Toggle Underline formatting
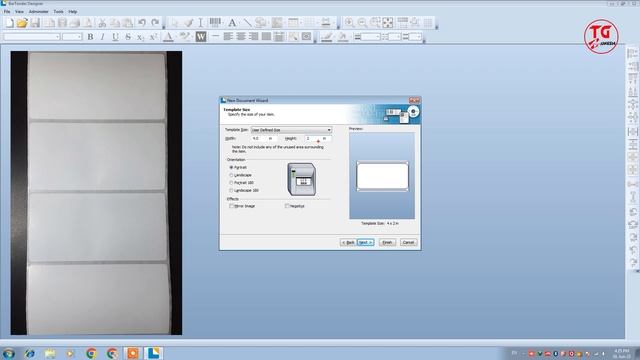The height and width of the screenshot is (360, 640). (x=115, y=37)
